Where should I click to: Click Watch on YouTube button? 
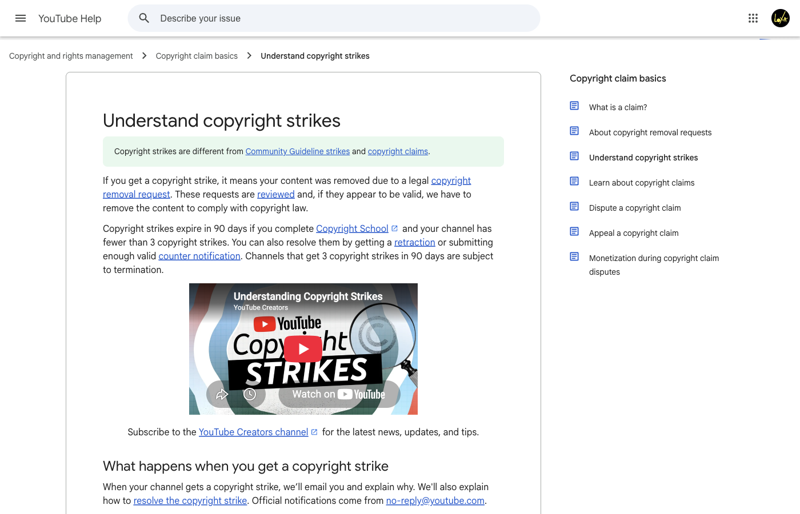[x=339, y=394]
